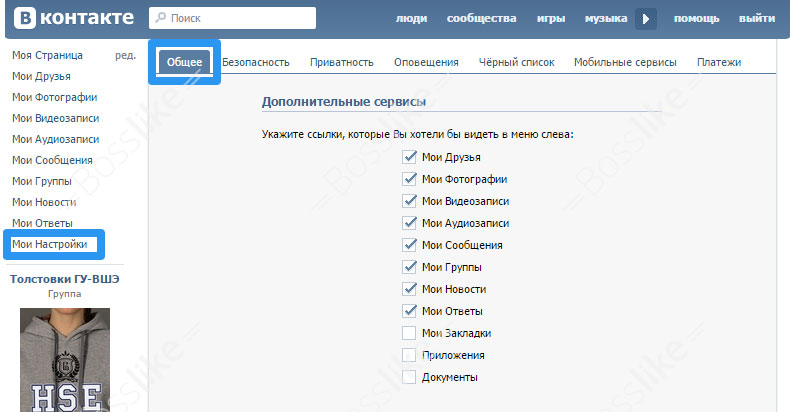Switch to the Безопасность tab
790x412 pixels.
(255, 62)
